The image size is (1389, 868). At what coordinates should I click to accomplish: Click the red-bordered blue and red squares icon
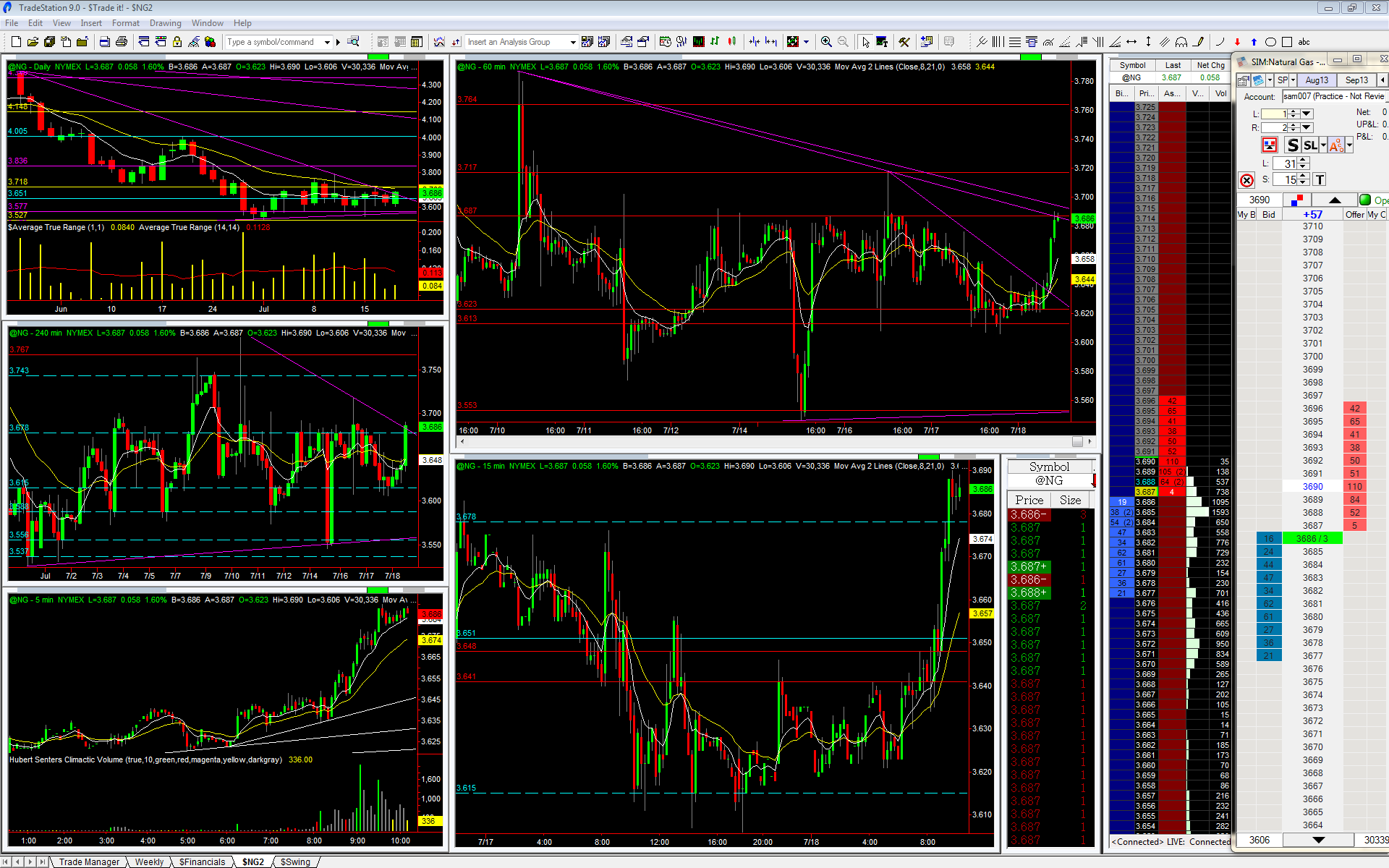(x=1270, y=145)
